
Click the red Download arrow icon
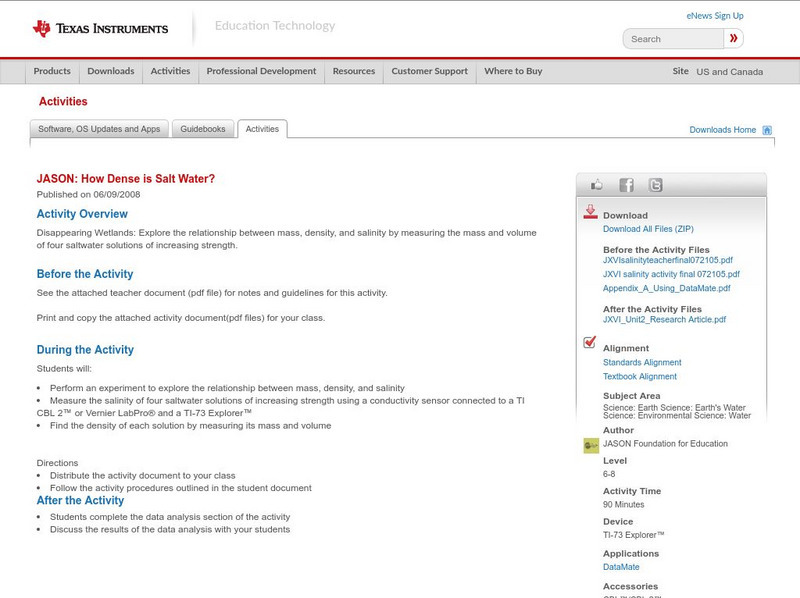pos(590,212)
